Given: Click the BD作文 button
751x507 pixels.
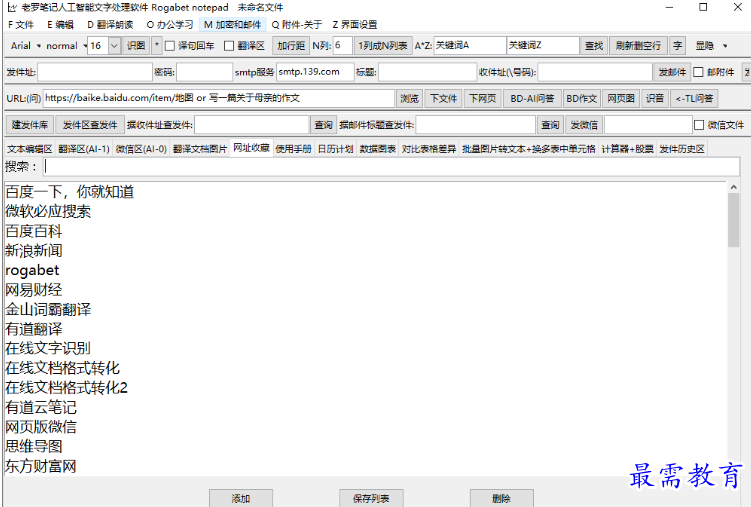Looking at the screenshot, I should (581, 99).
